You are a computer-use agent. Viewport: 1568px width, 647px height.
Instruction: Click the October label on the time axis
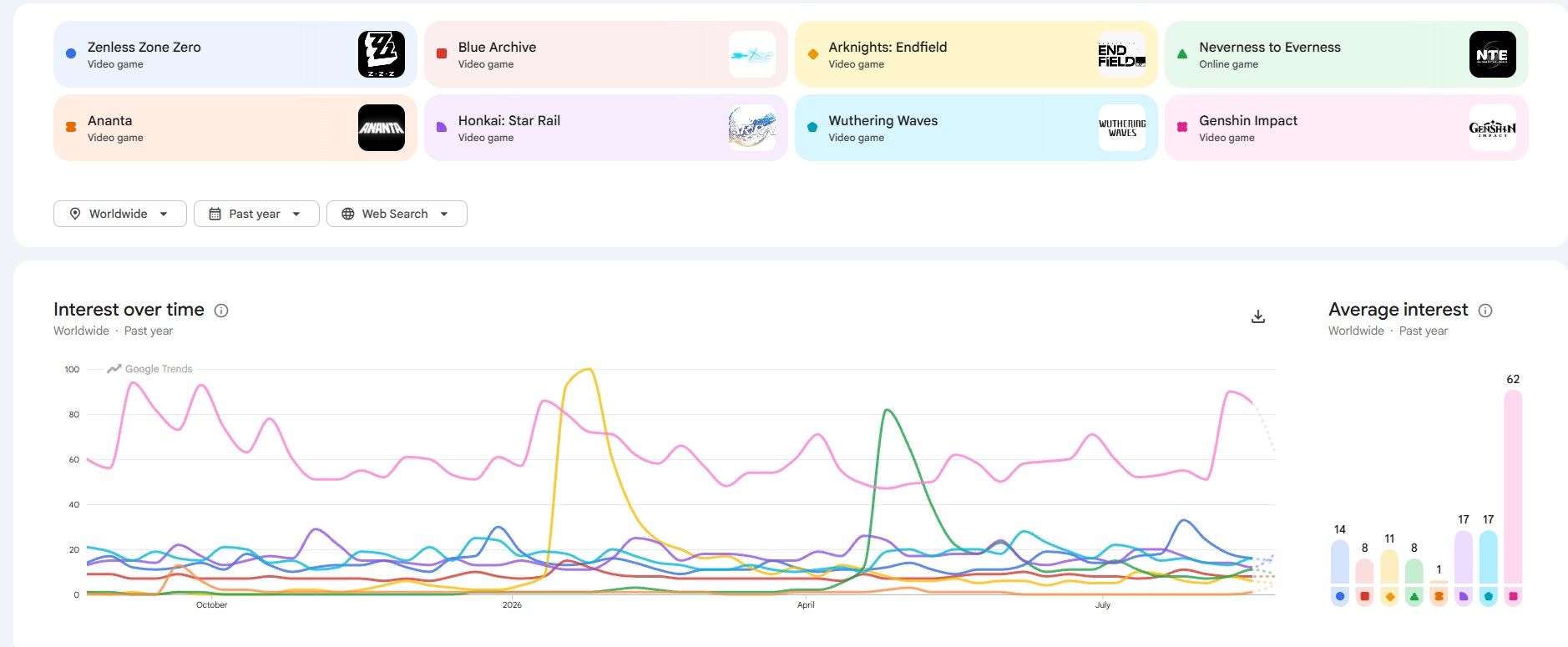click(x=211, y=604)
